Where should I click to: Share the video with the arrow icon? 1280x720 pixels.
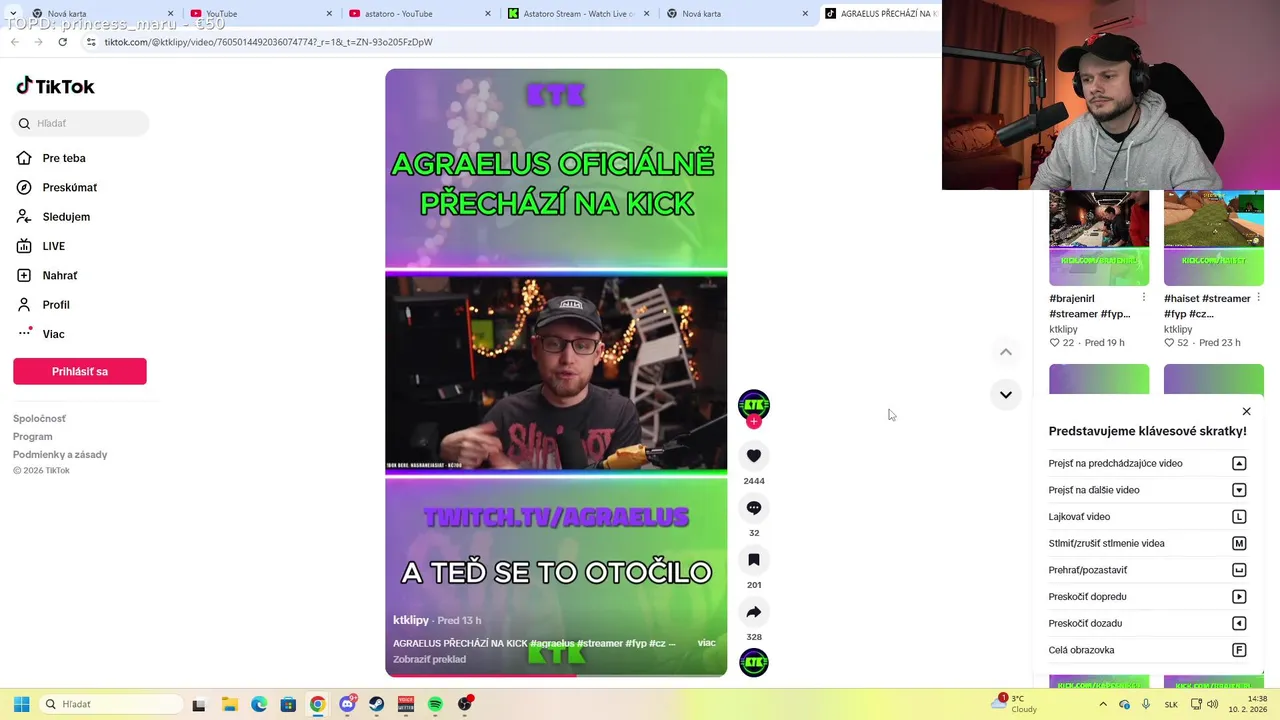coord(754,612)
